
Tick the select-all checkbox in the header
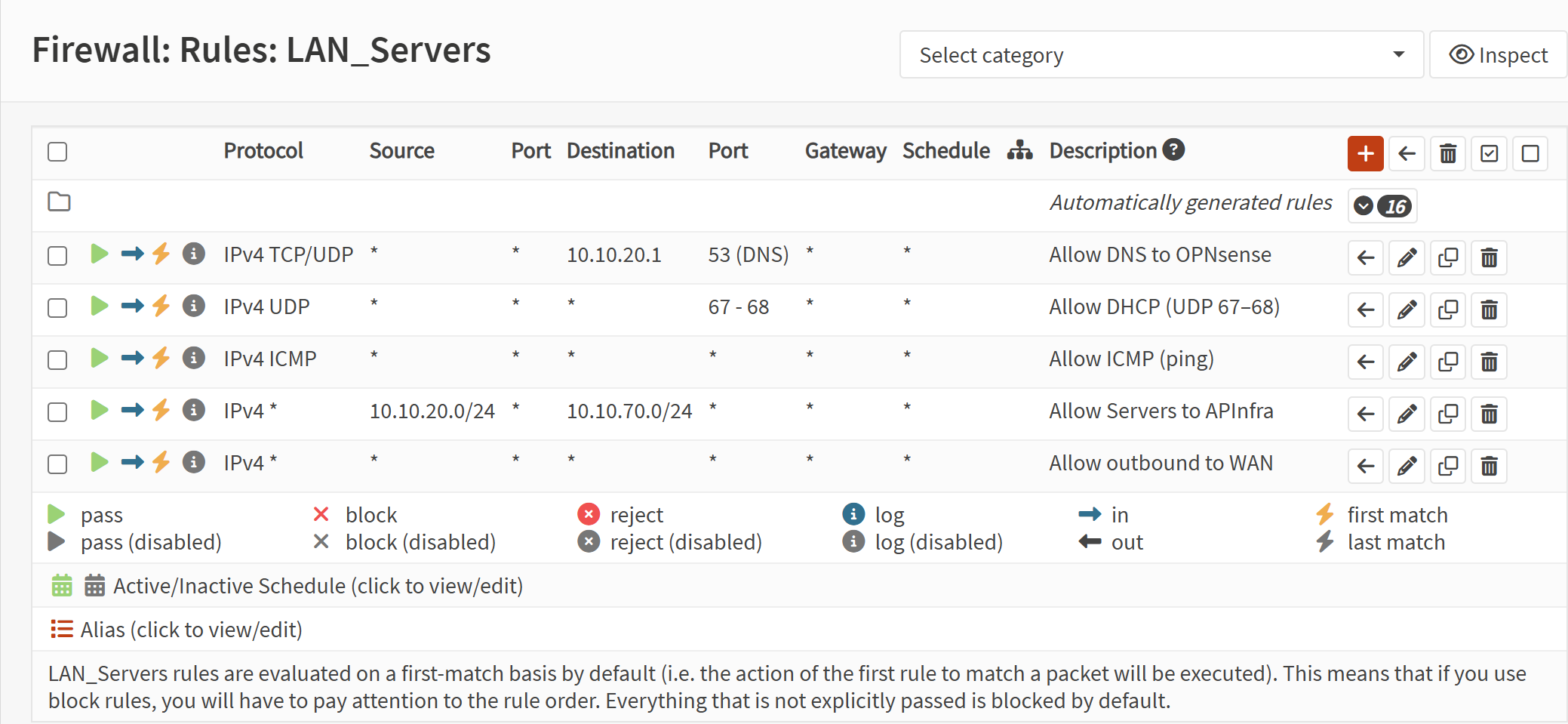(x=57, y=152)
